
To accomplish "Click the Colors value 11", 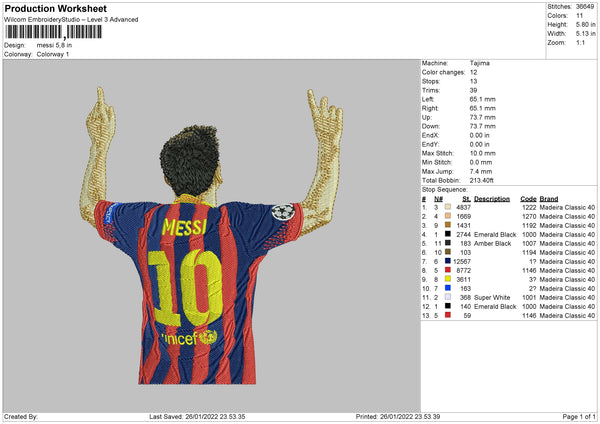I will tap(579, 16).
